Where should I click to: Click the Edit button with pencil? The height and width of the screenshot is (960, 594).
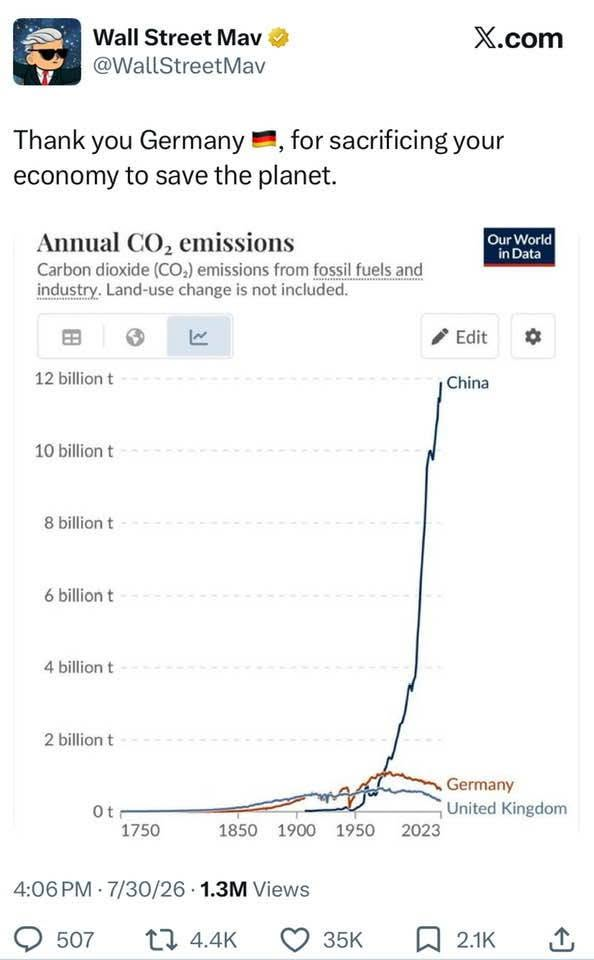click(x=459, y=337)
